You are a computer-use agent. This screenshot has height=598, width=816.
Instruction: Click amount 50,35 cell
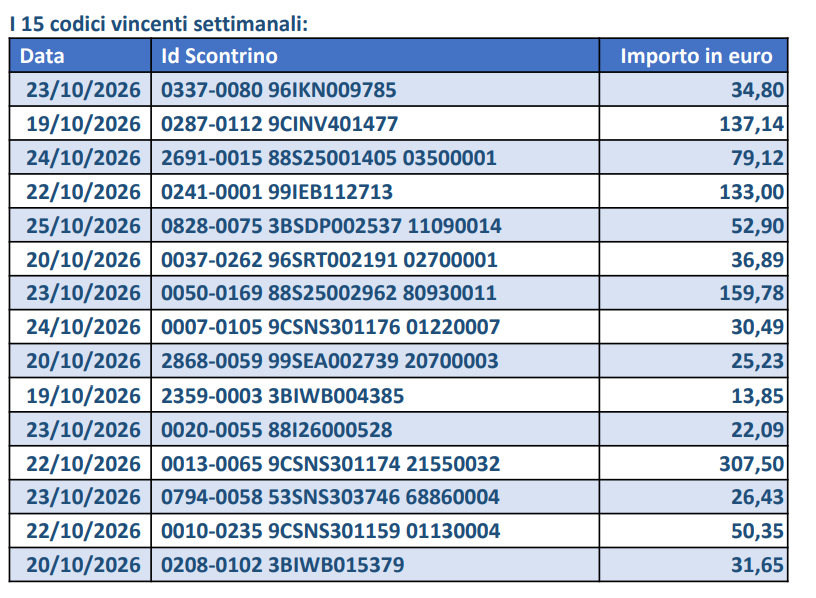(x=694, y=531)
